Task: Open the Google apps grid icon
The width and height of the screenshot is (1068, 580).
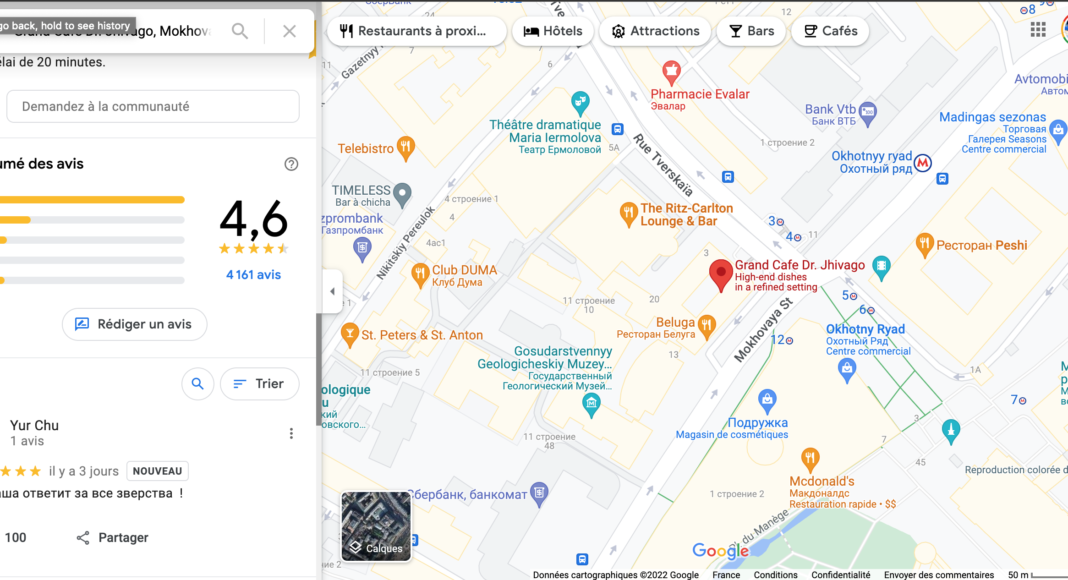Action: [x=1038, y=29]
